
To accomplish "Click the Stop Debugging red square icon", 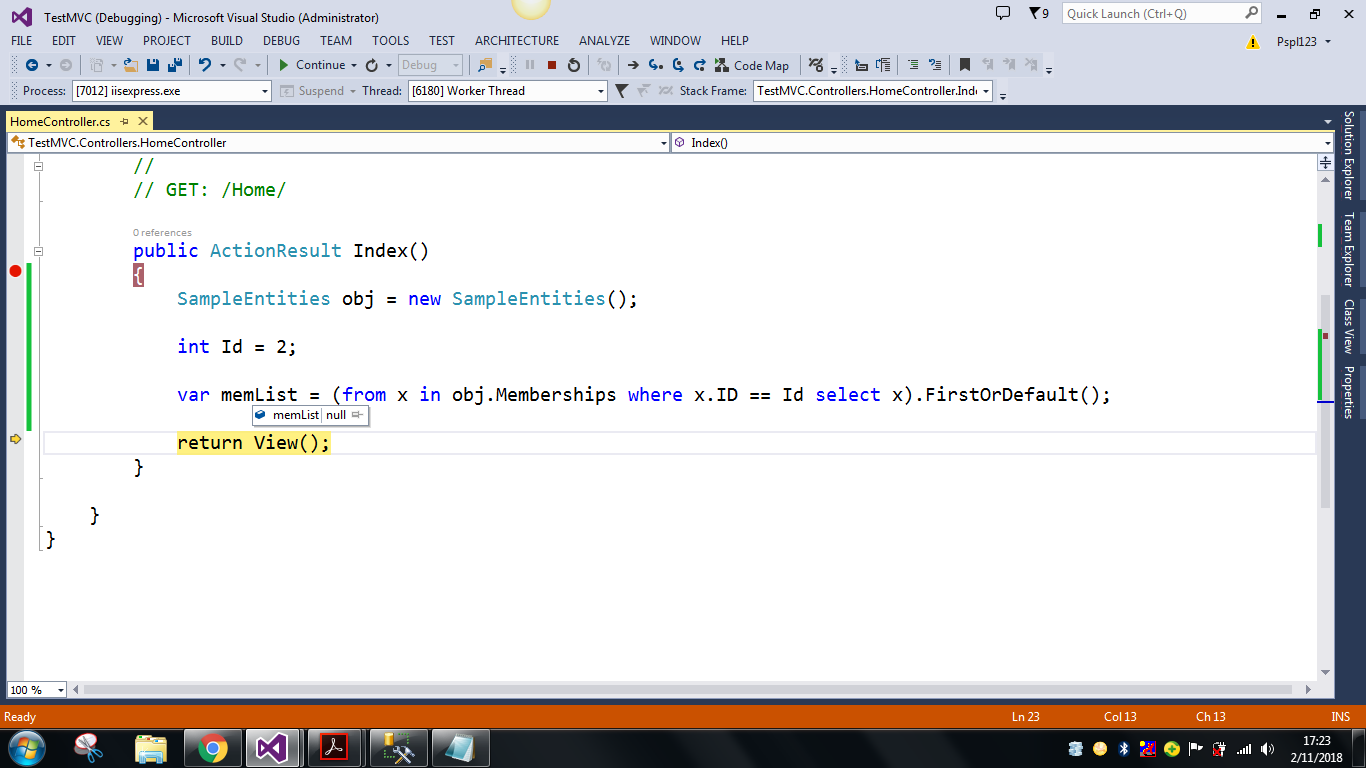I will 551,64.
